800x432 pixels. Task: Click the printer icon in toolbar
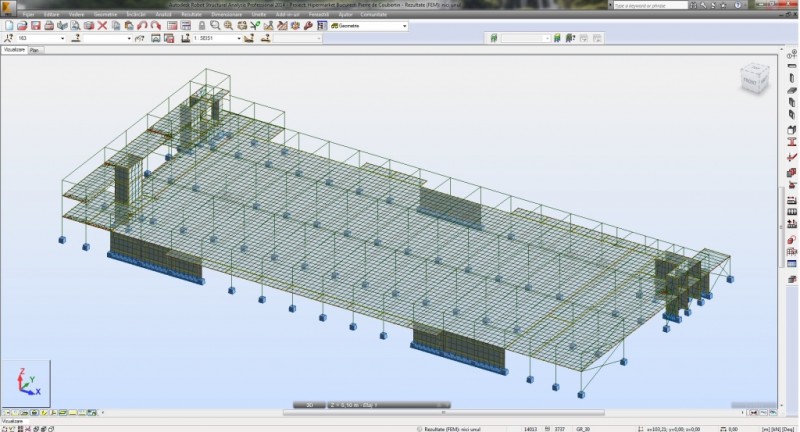[48, 25]
